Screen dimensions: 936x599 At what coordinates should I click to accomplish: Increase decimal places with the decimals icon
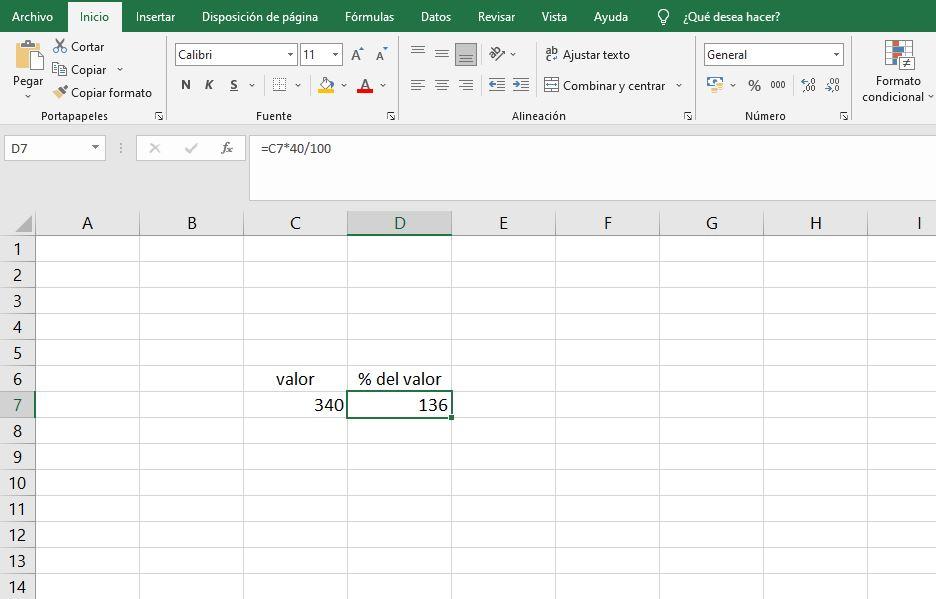tap(806, 86)
